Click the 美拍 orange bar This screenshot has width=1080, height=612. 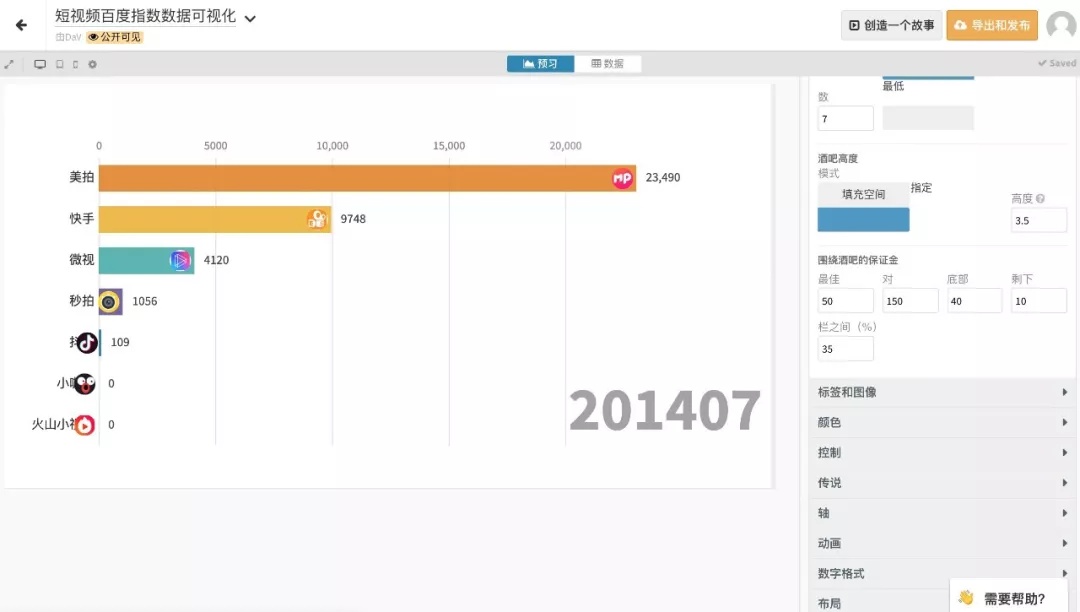[x=367, y=178]
